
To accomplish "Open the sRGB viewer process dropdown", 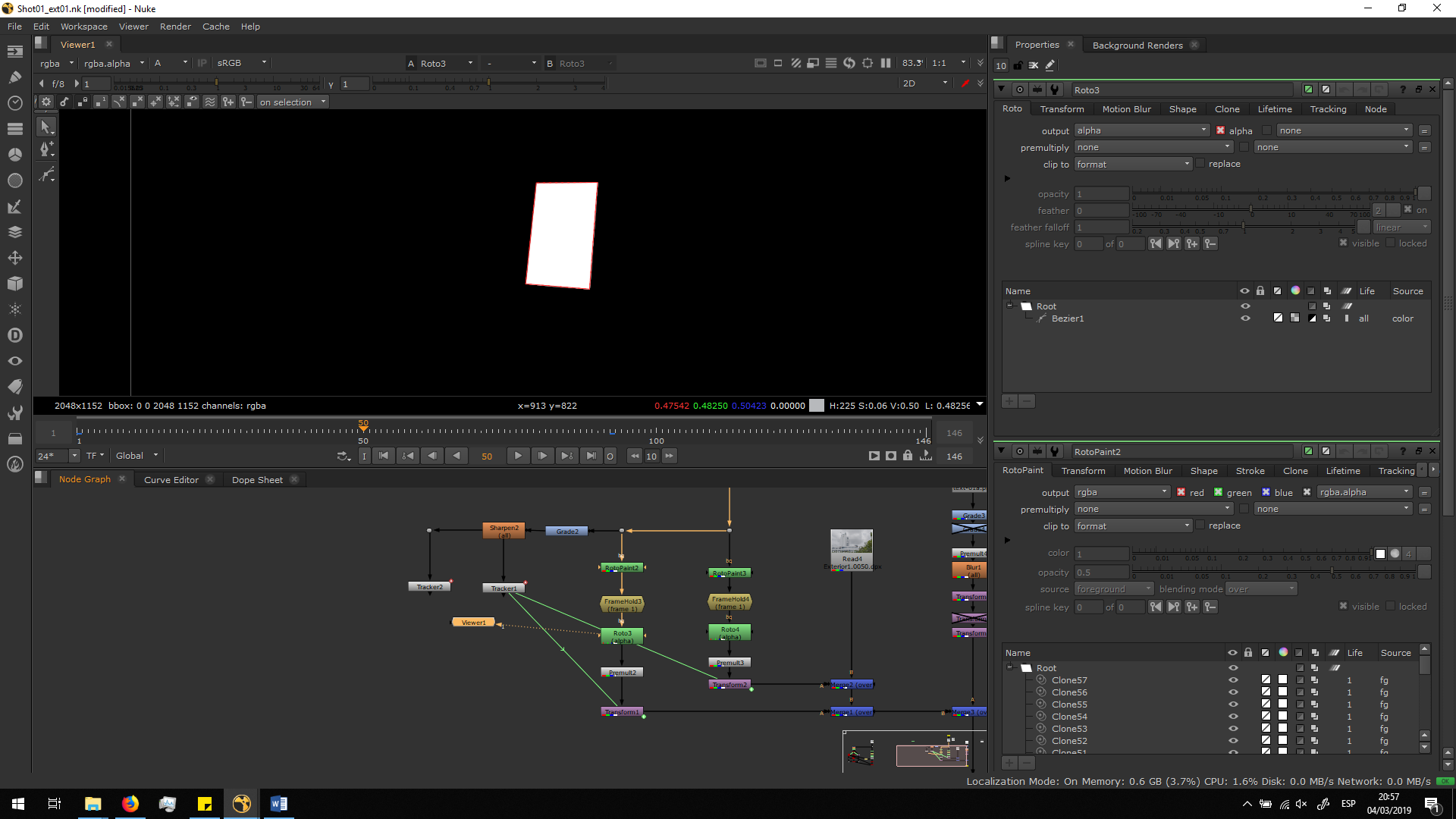I will [241, 63].
